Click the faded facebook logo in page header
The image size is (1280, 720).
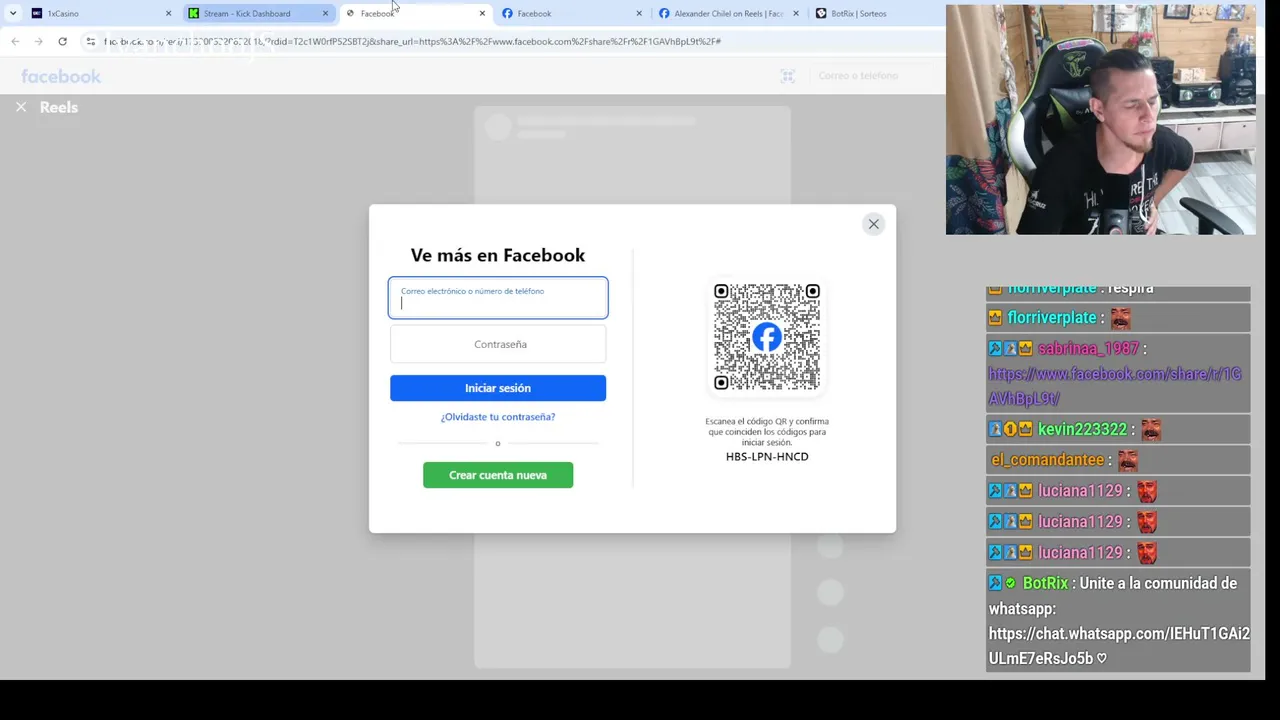tap(61, 77)
